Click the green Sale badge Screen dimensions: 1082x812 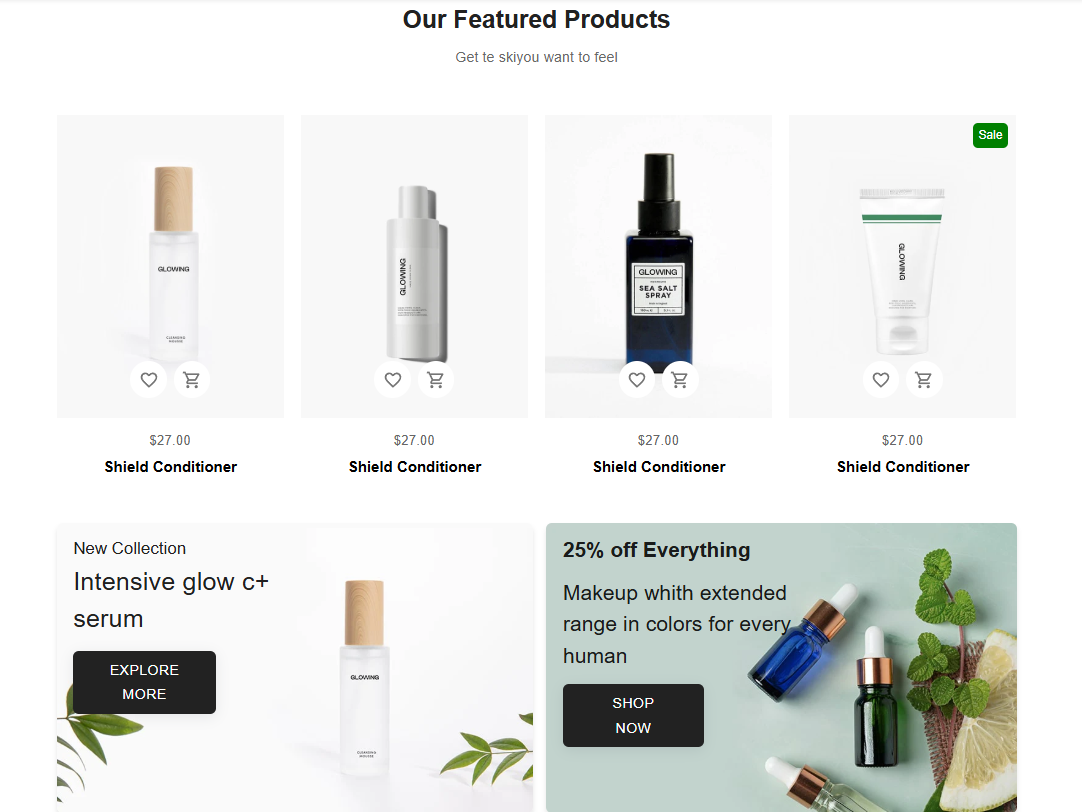[x=990, y=135]
